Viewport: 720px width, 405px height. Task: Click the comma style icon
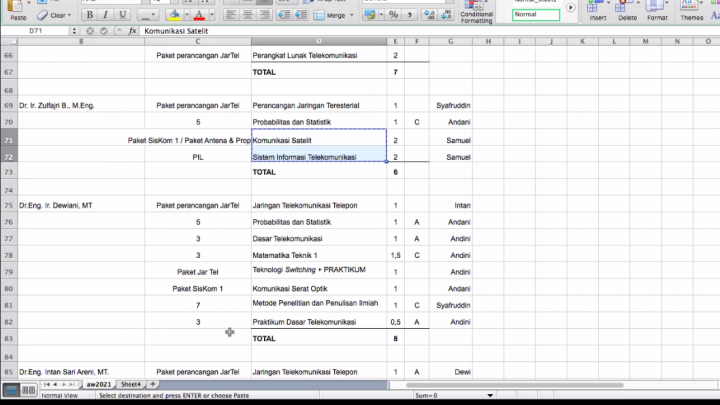pos(410,15)
